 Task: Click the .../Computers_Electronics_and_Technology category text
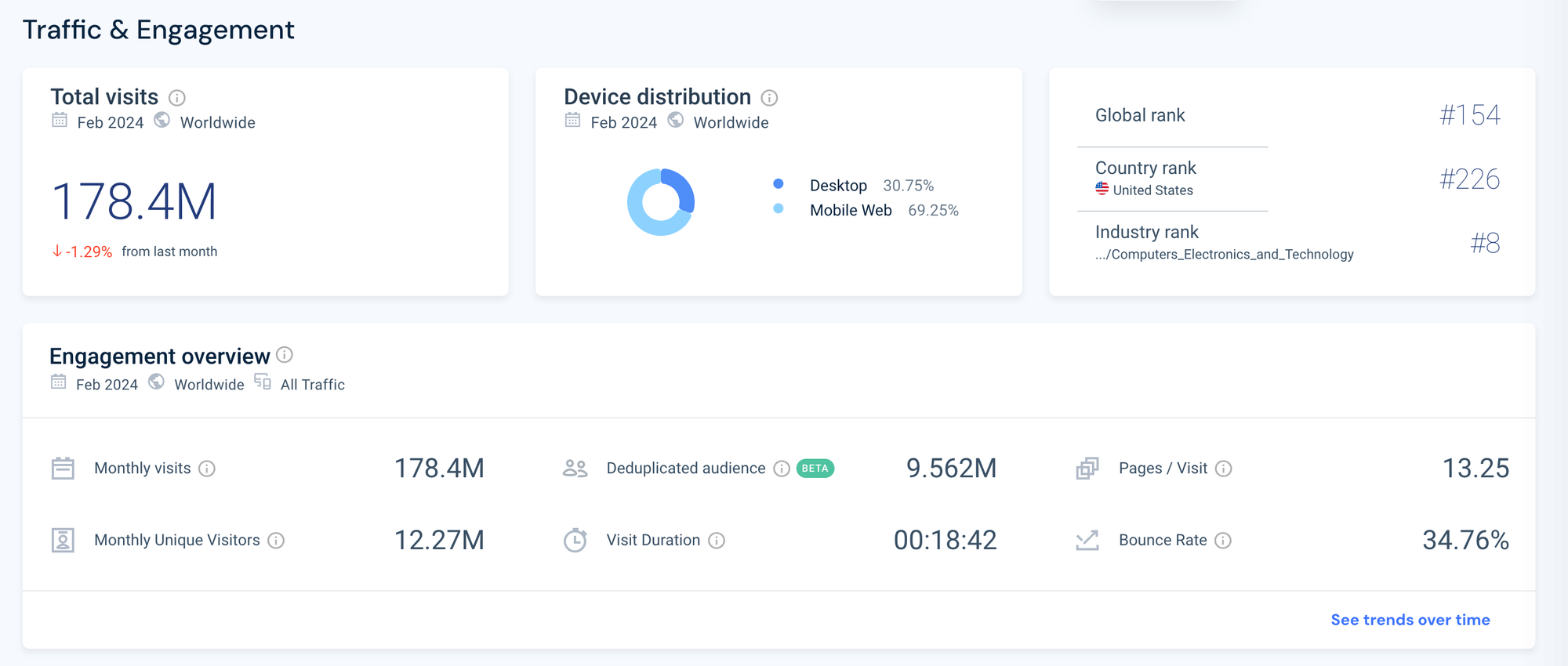1225,255
